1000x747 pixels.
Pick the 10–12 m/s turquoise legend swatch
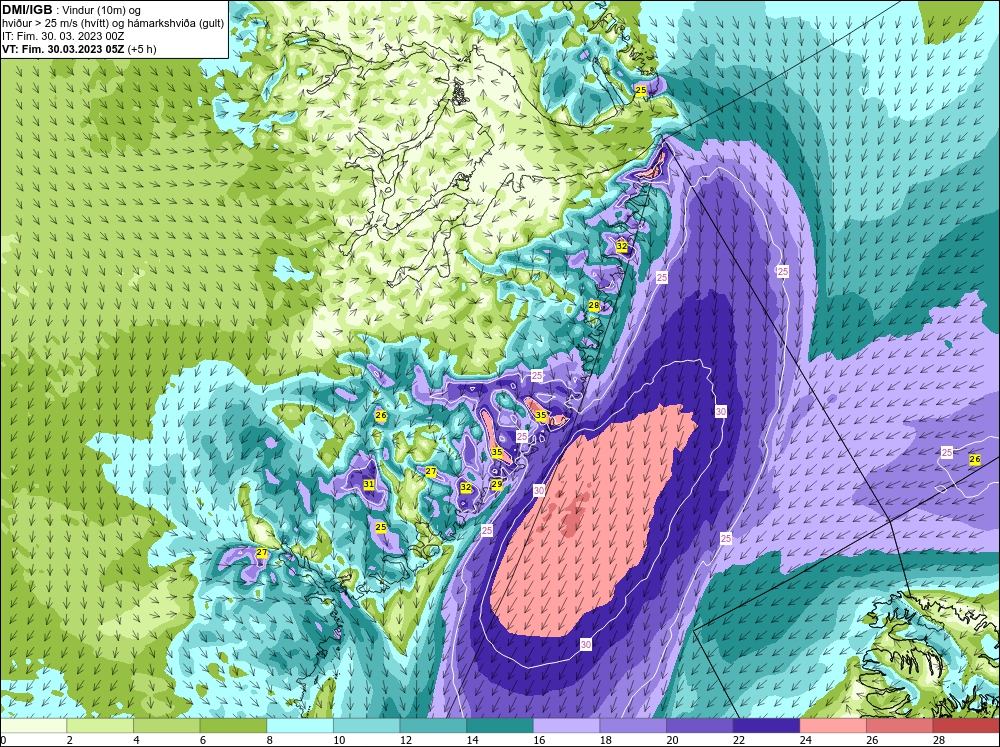point(367,726)
